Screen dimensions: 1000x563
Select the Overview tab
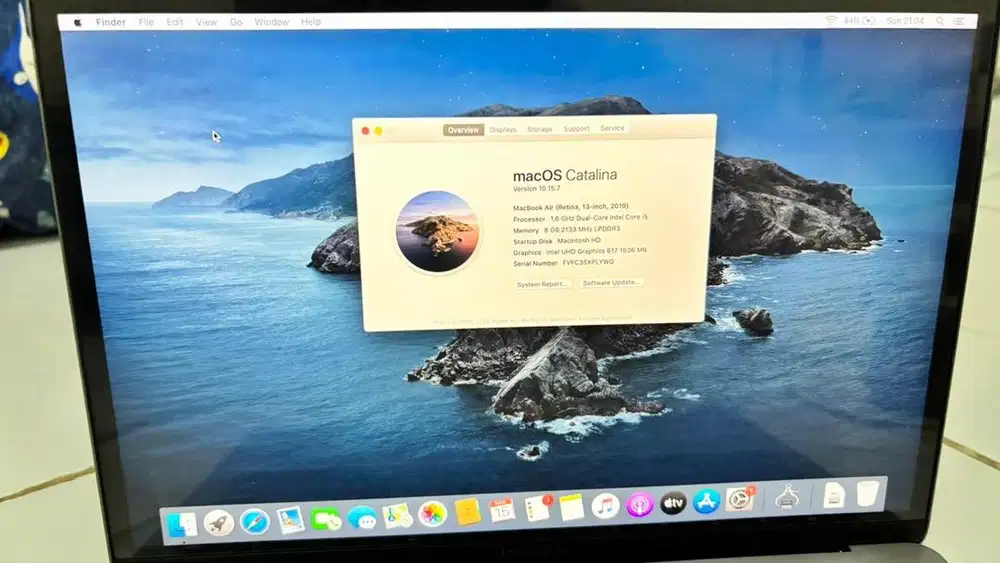(x=463, y=130)
